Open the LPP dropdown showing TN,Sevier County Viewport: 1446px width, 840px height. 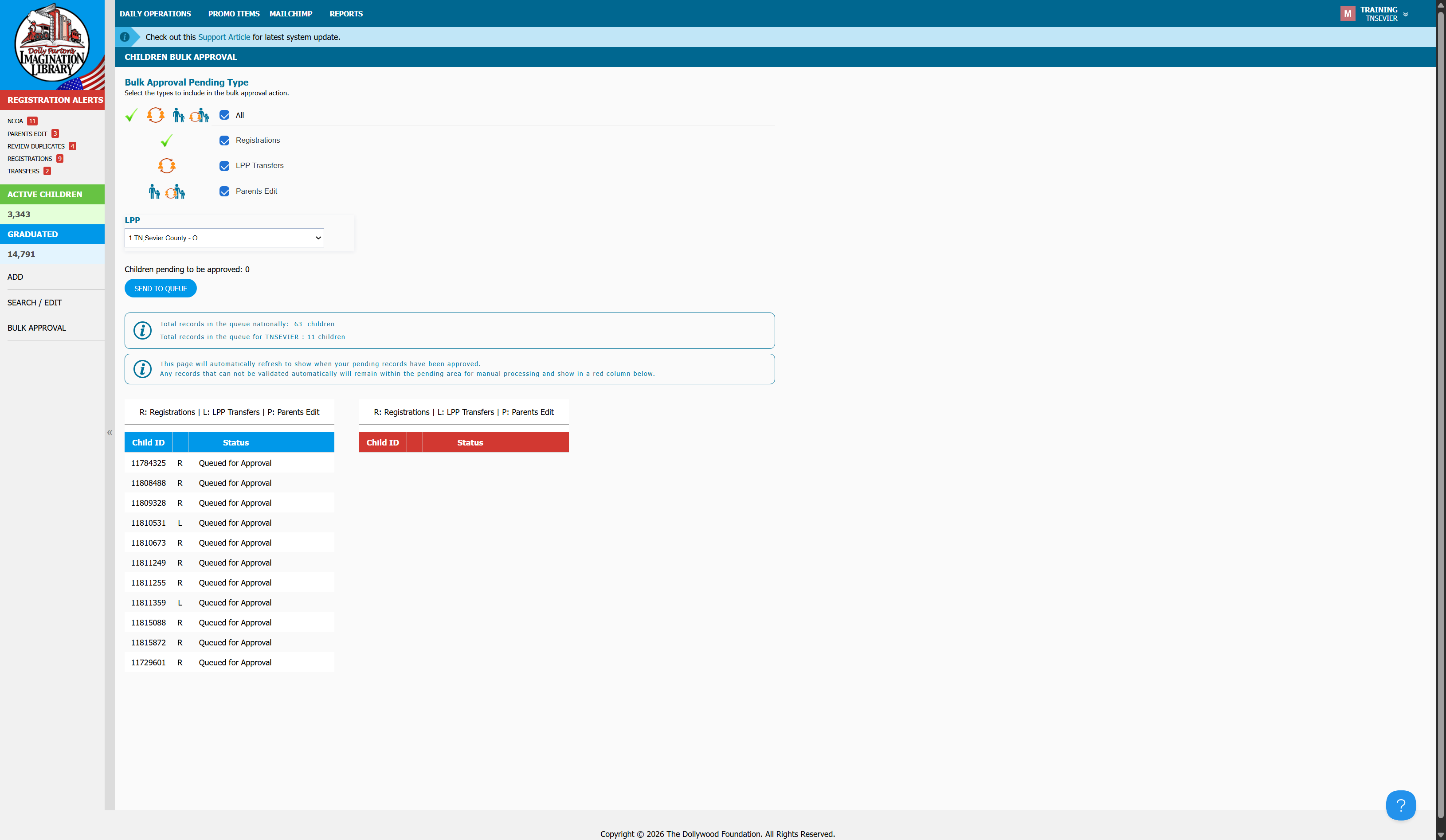coord(224,238)
